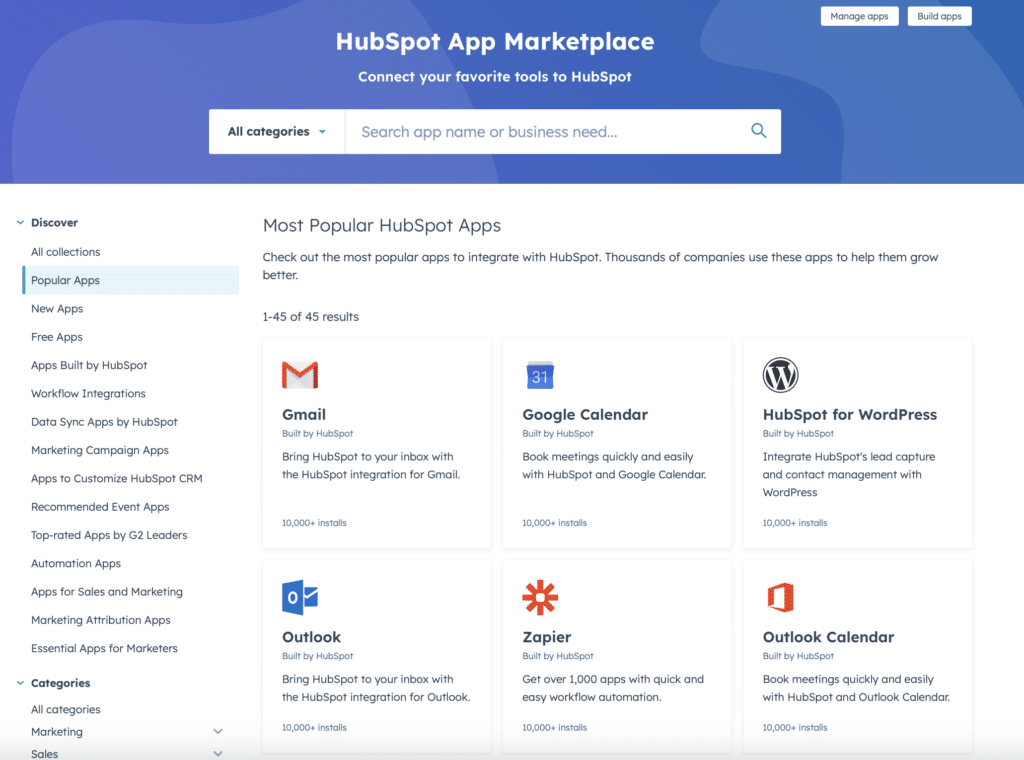The width and height of the screenshot is (1024, 760).
Task: Select Popular Apps in sidebar
Action: (131, 280)
